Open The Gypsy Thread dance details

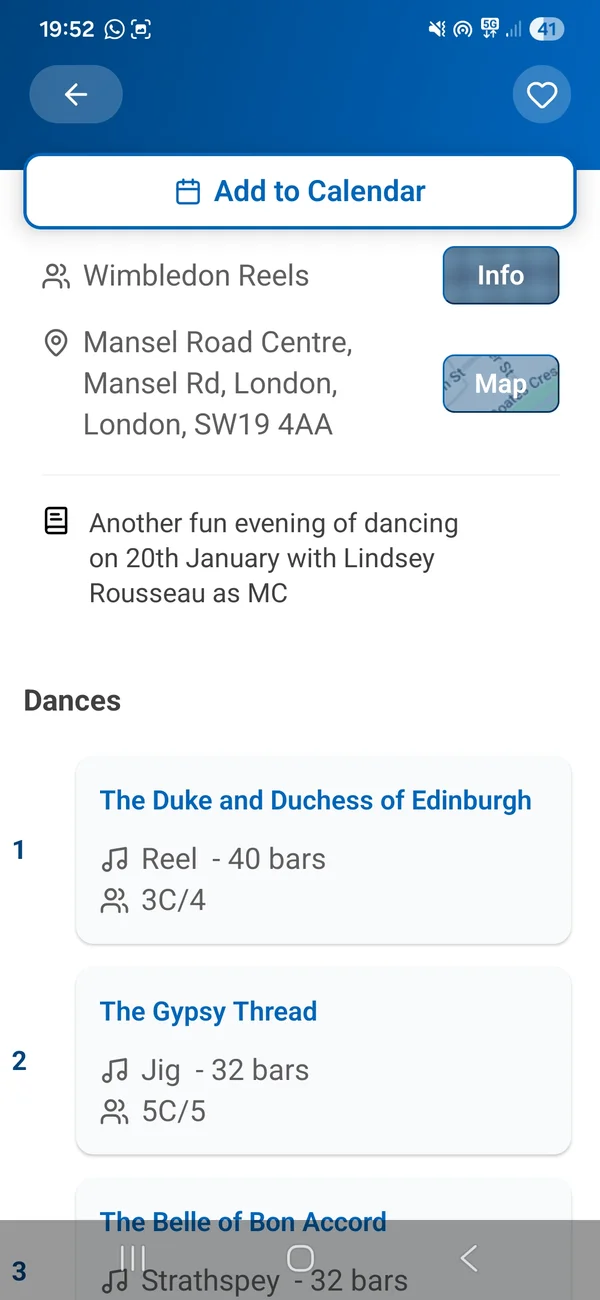pos(208,1011)
